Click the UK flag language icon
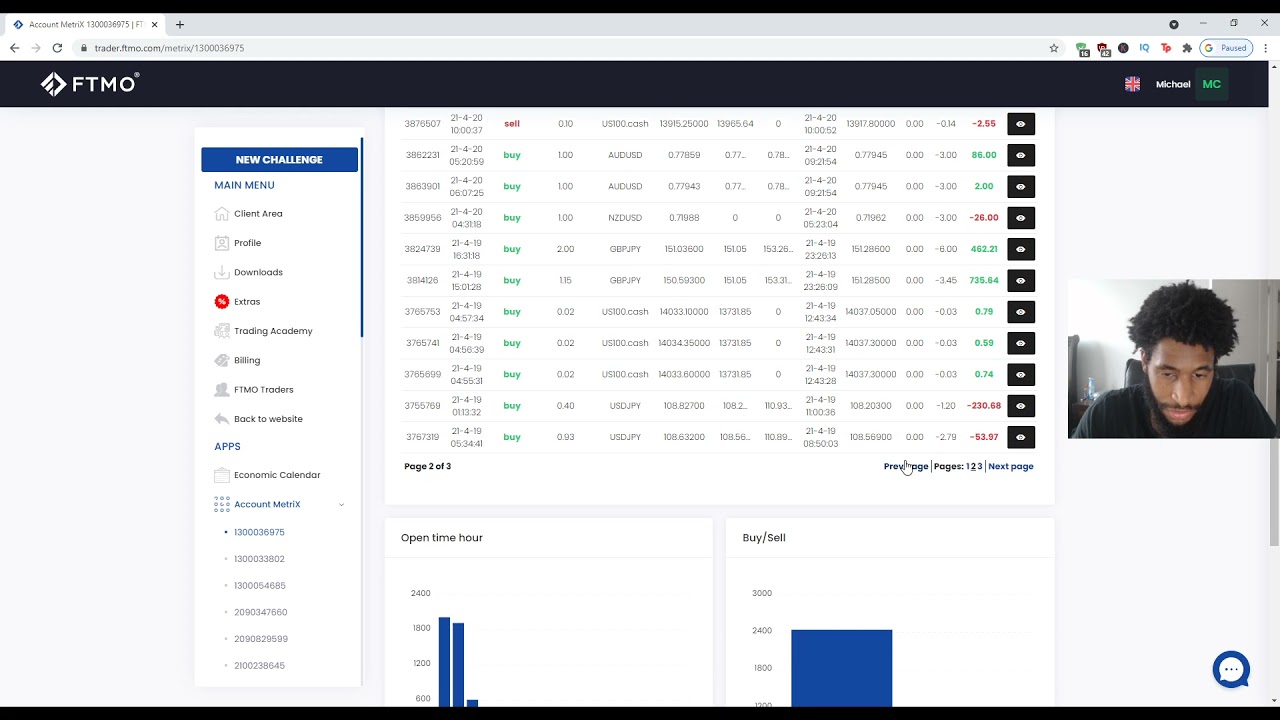This screenshot has height=720, width=1280. (1132, 84)
